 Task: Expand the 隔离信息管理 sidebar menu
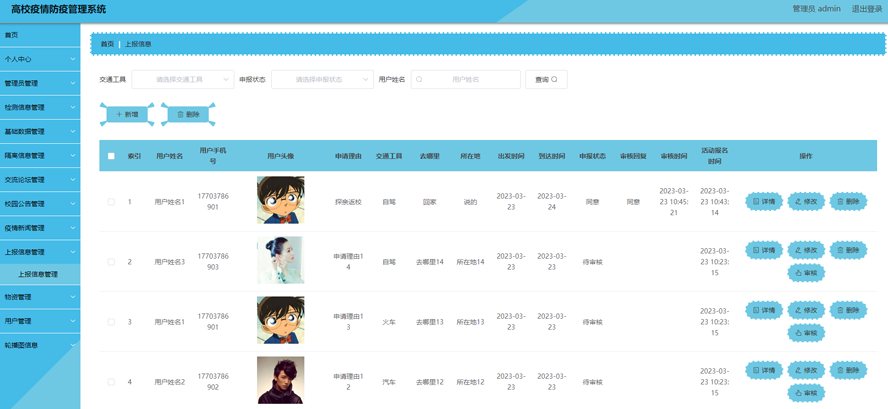click(40, 155)
